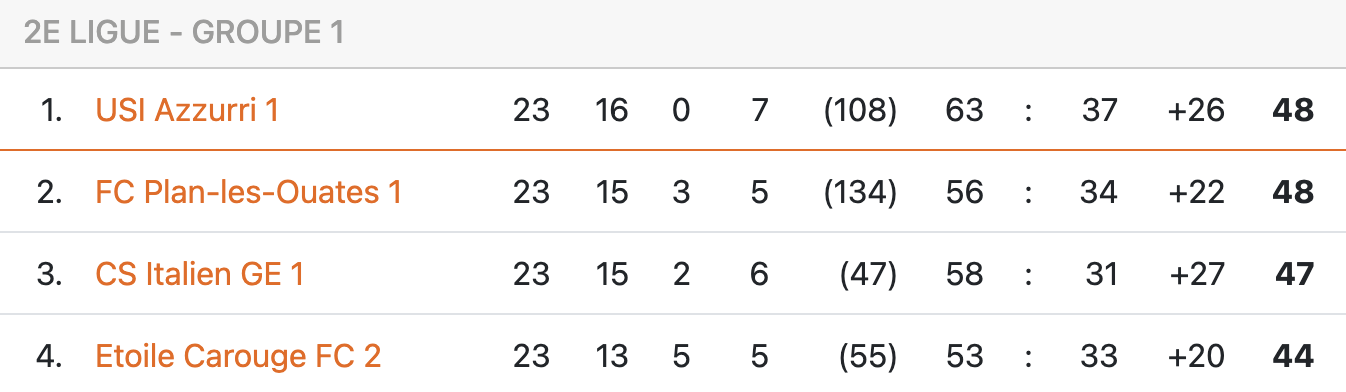
Task: Select the +27 goal difference value
Action: [x=1196, y=273]
